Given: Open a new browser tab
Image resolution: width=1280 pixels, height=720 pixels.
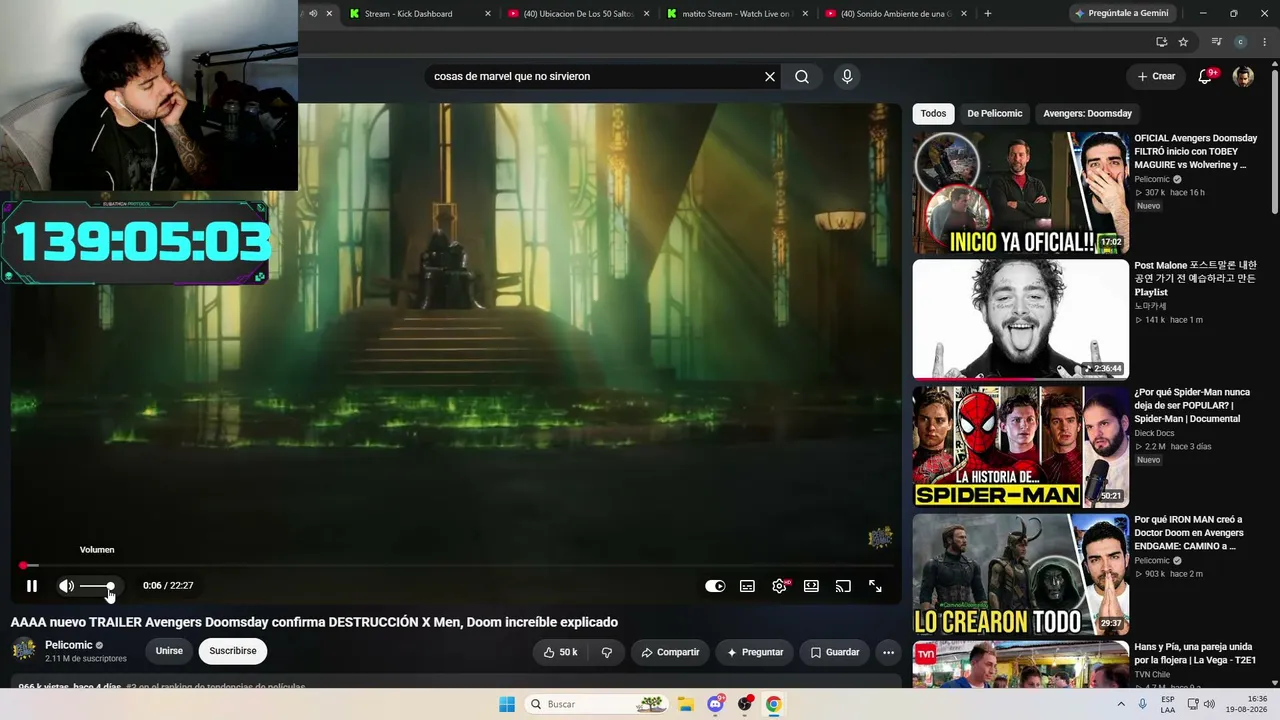Looking at the screenshot, I should (x=988, y=14).
